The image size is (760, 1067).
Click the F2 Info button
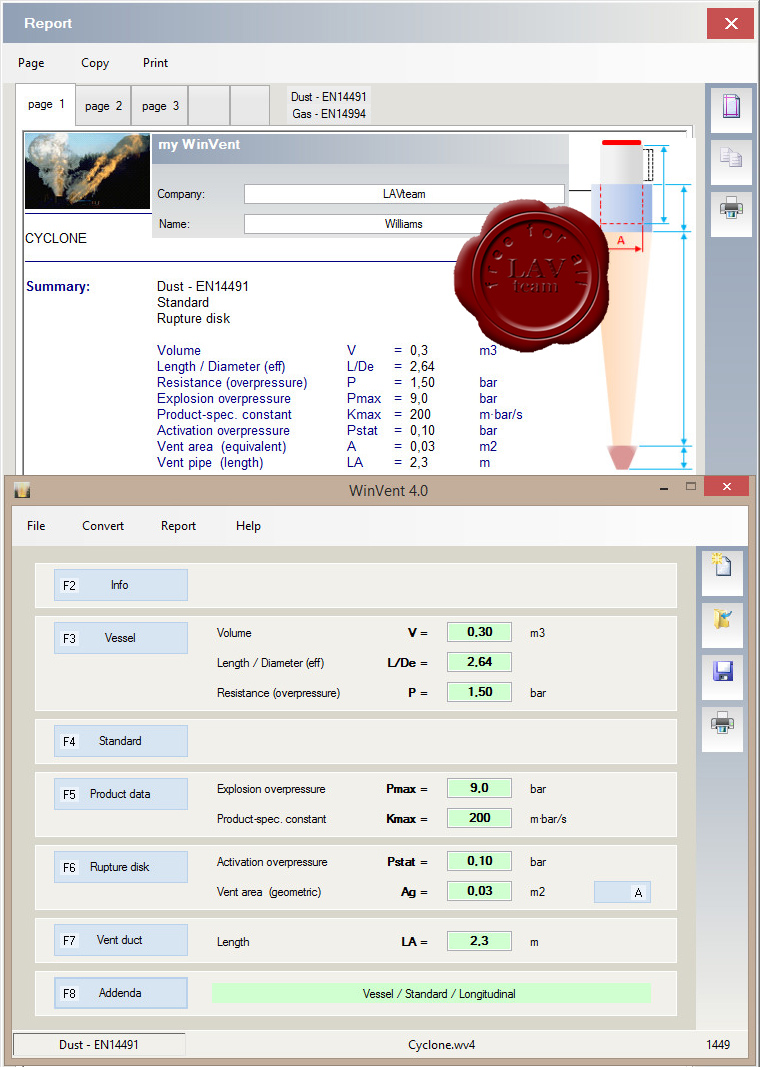(120, 585)
